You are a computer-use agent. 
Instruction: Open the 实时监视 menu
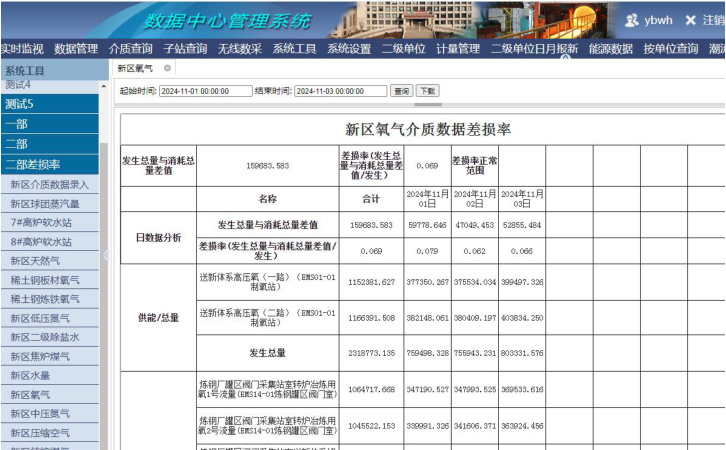pos(22,48)
